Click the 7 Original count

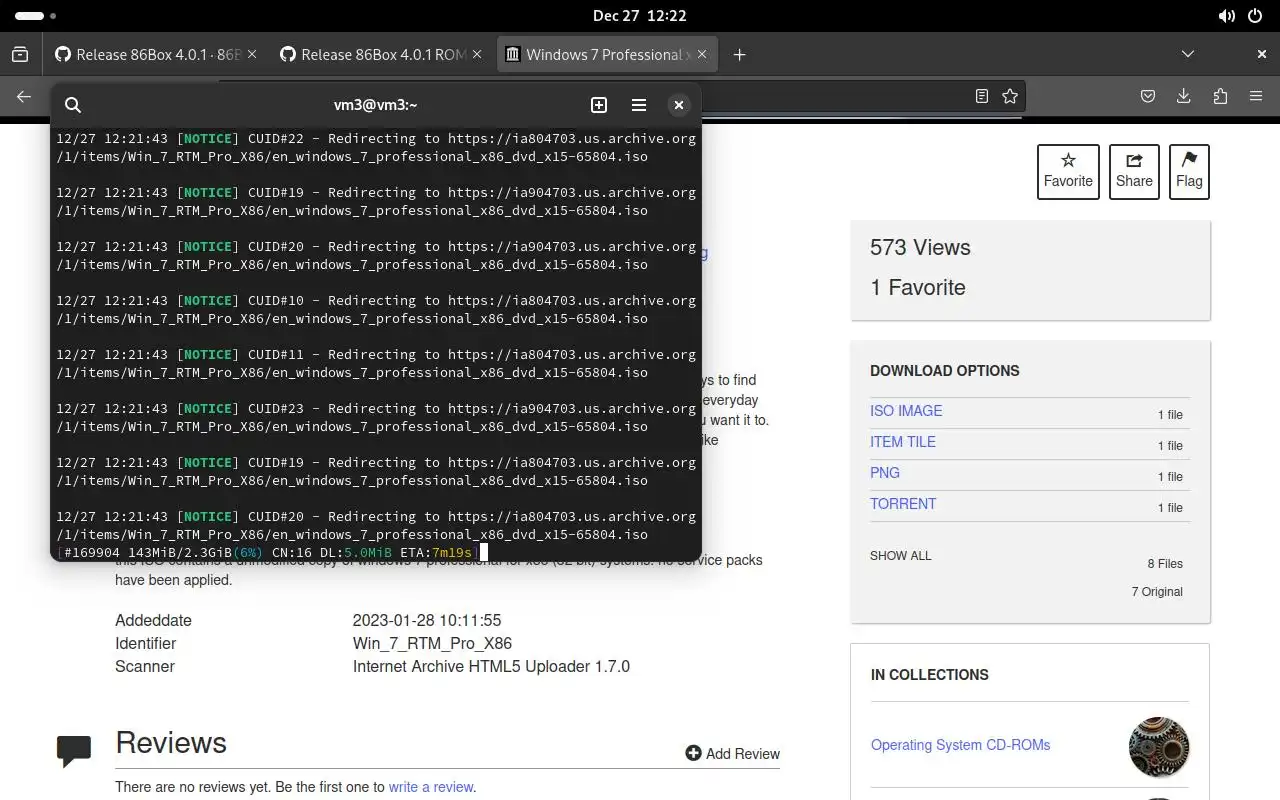tap(1157, 592)
